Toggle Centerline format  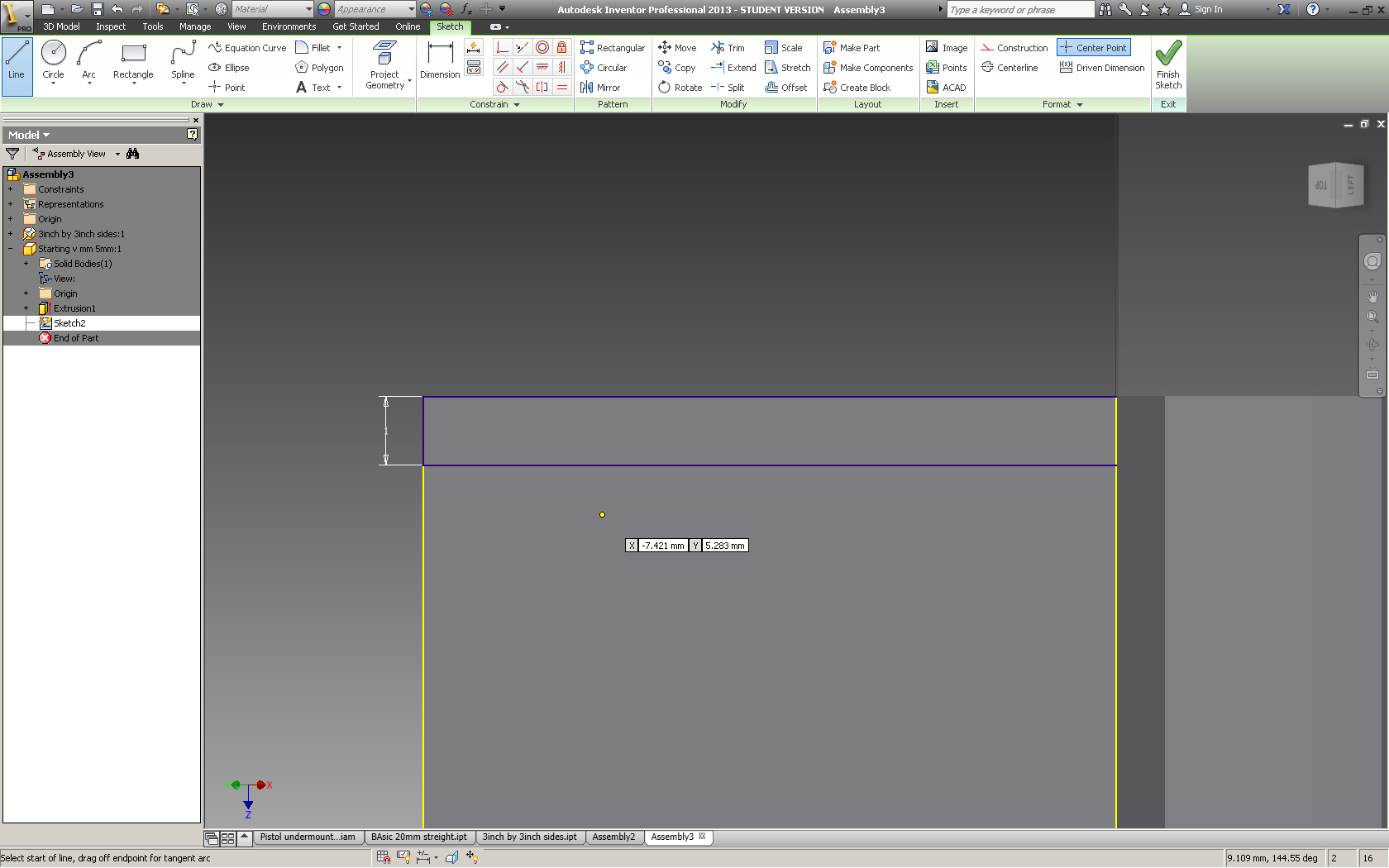(1010, 68)
